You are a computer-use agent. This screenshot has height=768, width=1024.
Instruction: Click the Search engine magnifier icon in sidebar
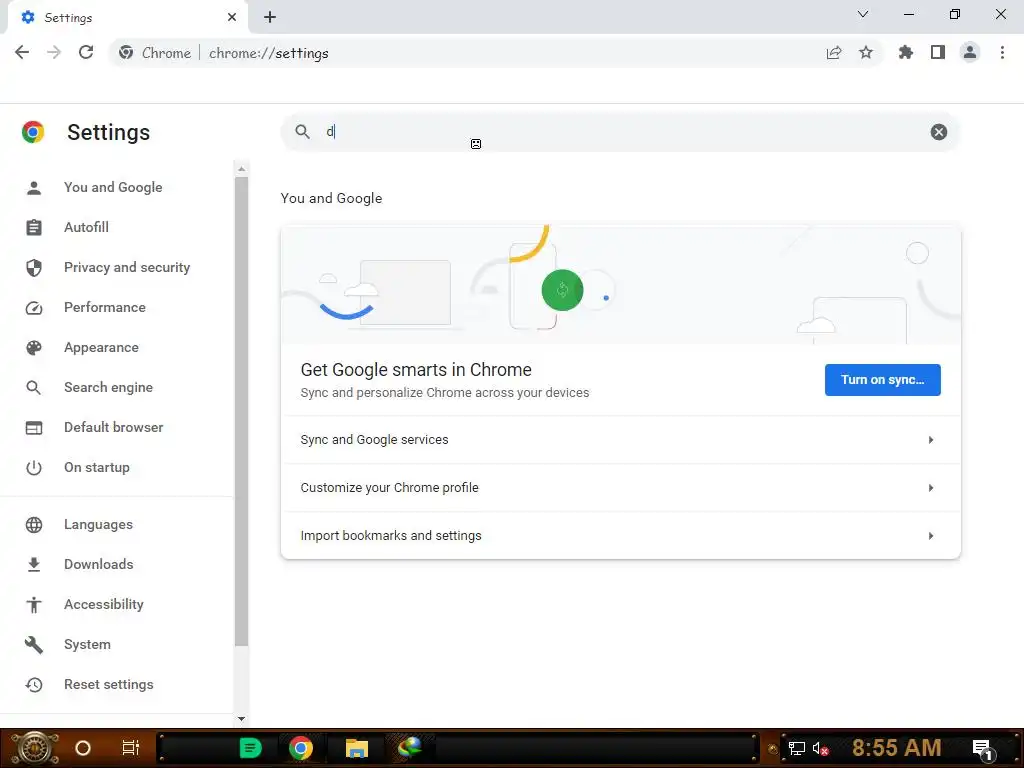point(34,388)
